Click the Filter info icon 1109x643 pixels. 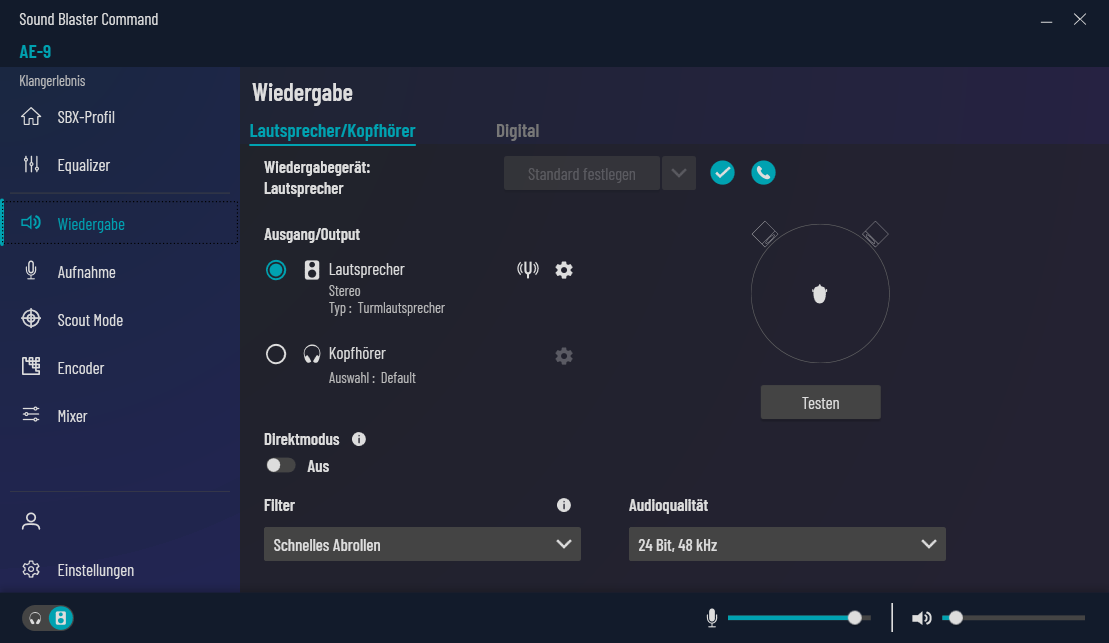pos(564,505)
